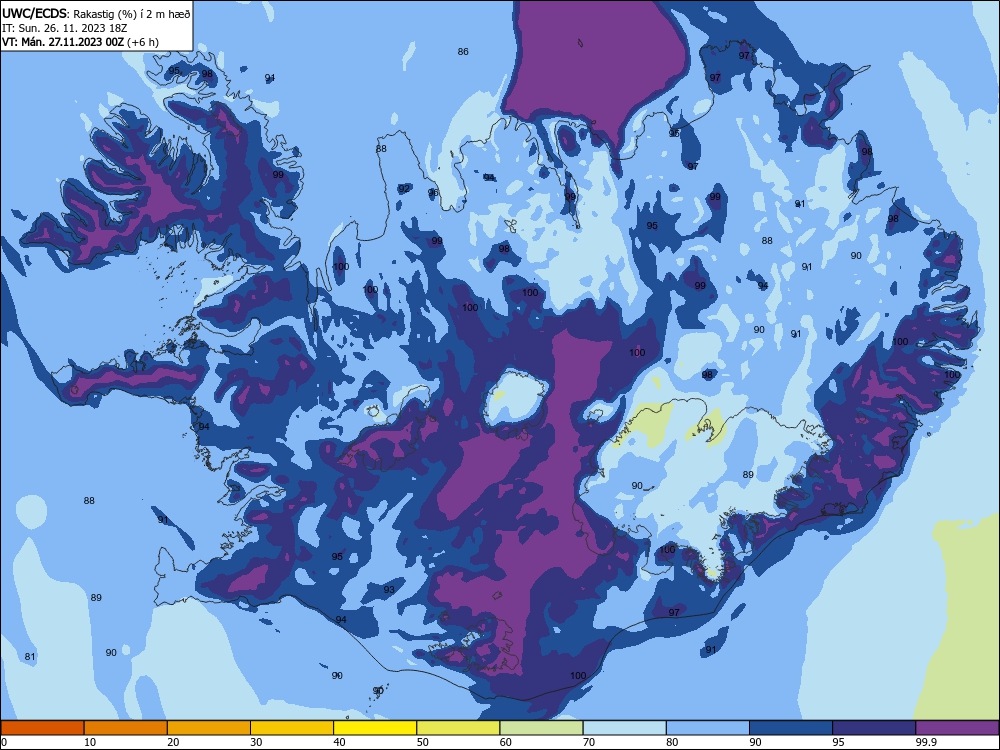Pick the amber 20–30 legend swatch
Viewport: 1000px width, 750px height.
[x=209, y=728]
